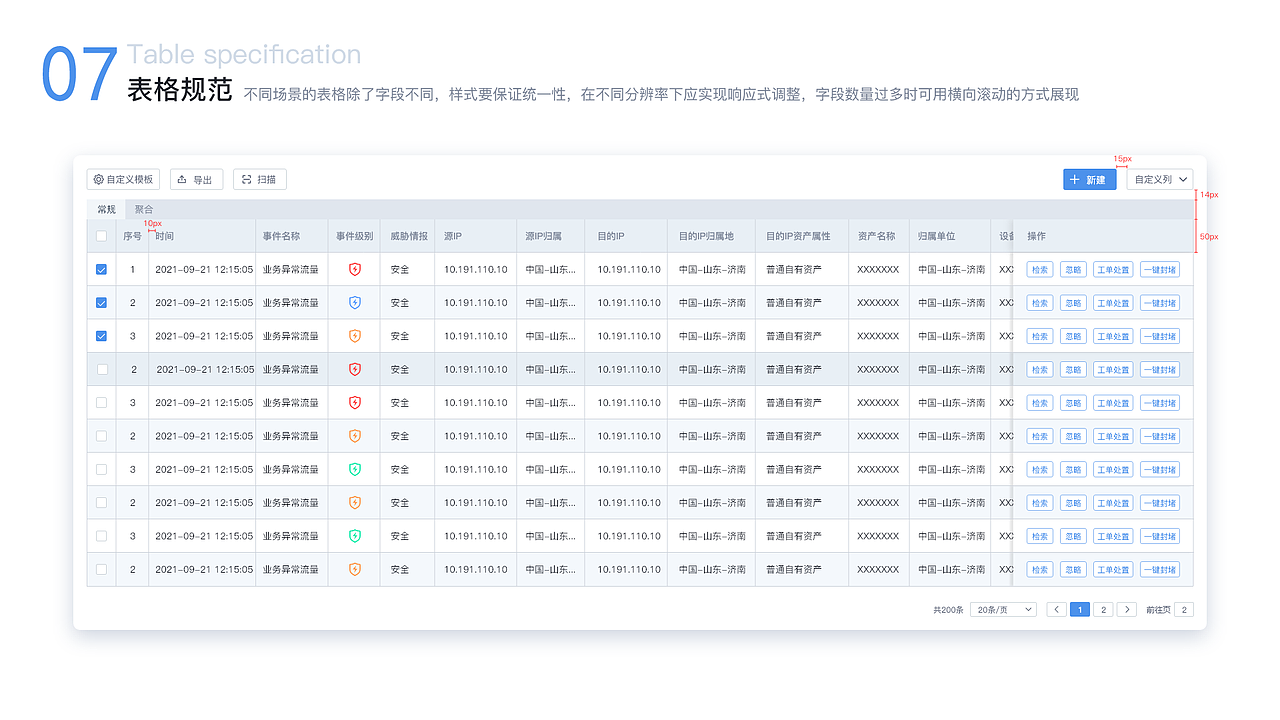
Task: Click the 资产名称 column header
Action: click(x=876, y=236)
